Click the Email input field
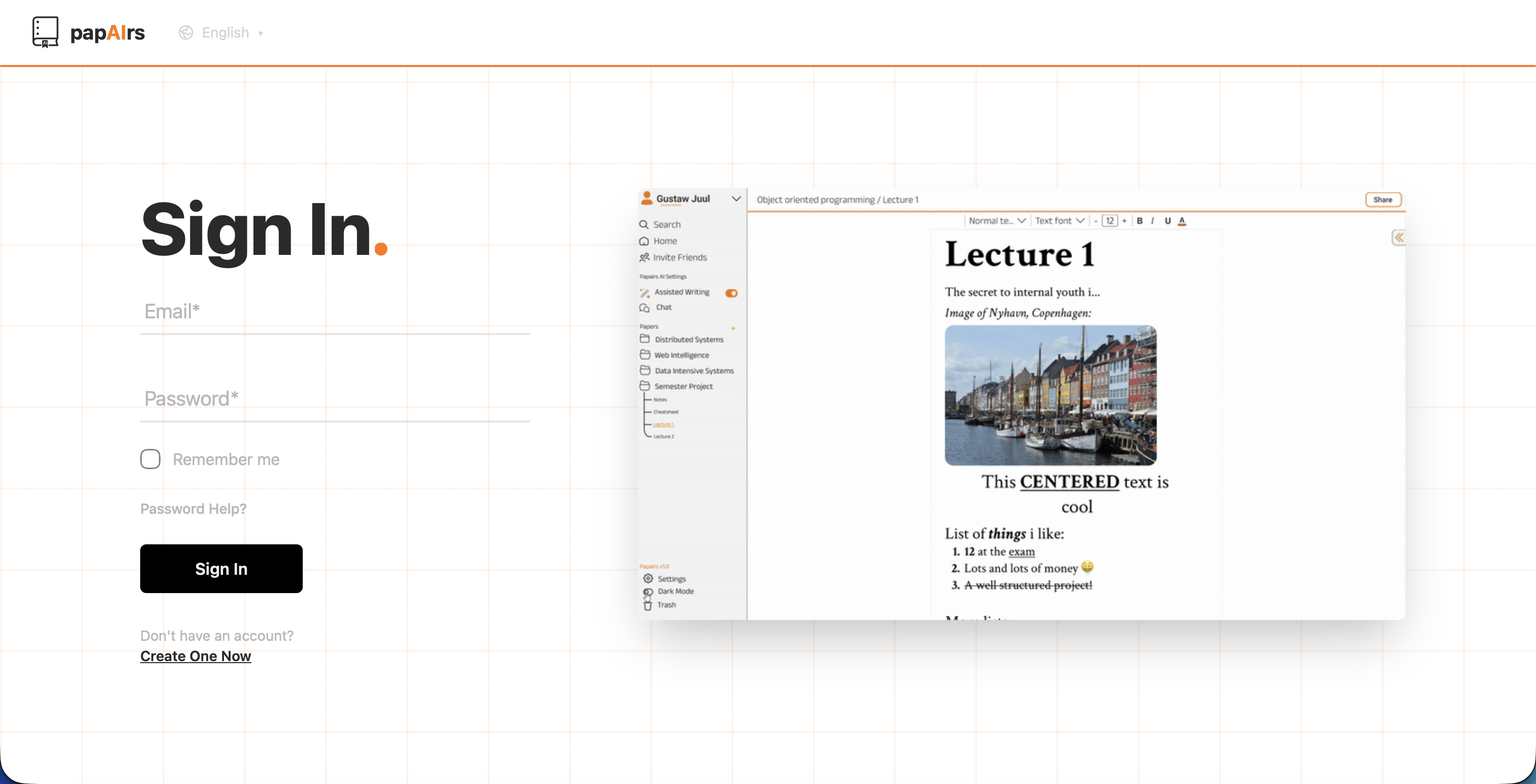This screenshot has width=1536, height=784. [335, 312]
